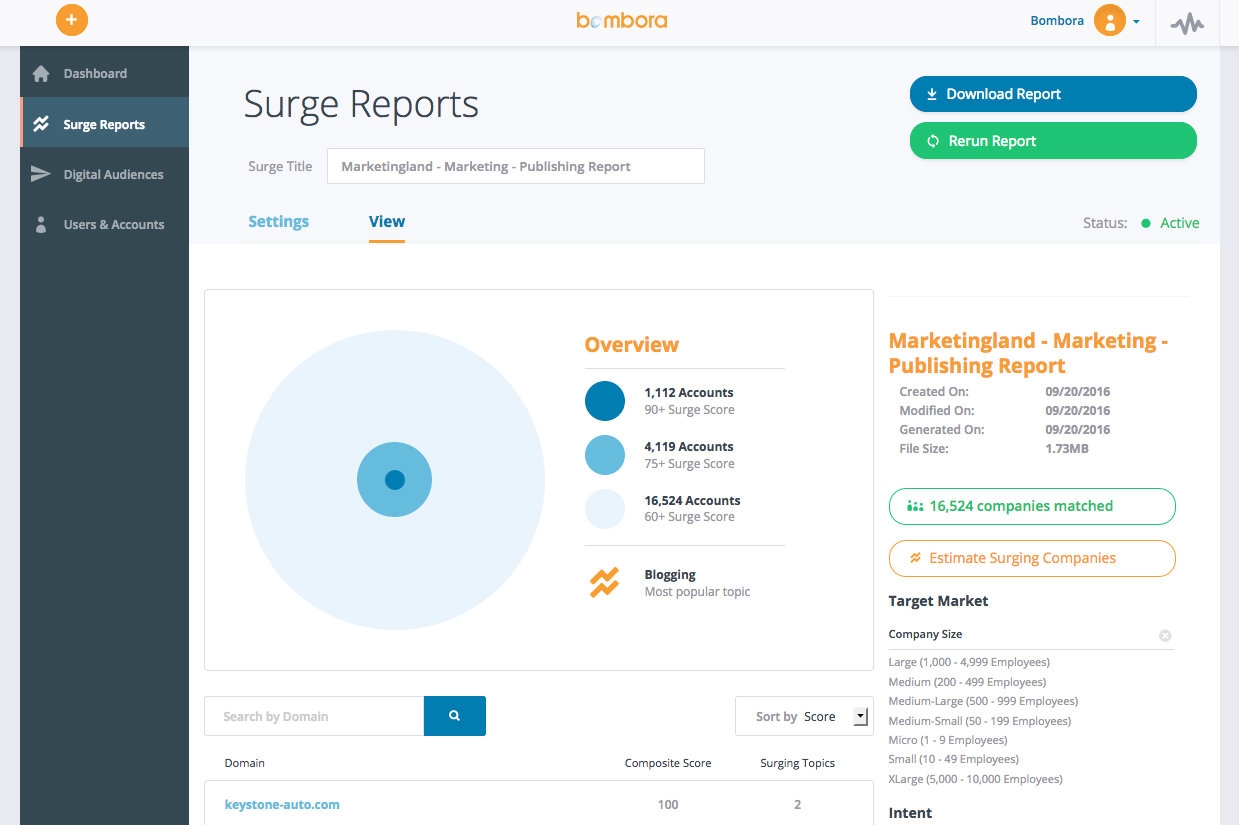Click Micro (1 - 9 Employees) entry
Screen dimensions: 1239x825
948,740
